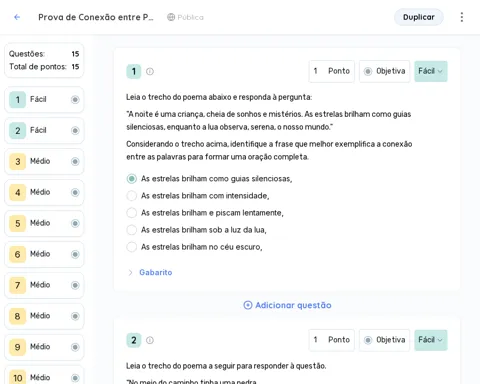Click the objective-type icon on sidebar row 6

pyautogui.click(x=75, y=254)
